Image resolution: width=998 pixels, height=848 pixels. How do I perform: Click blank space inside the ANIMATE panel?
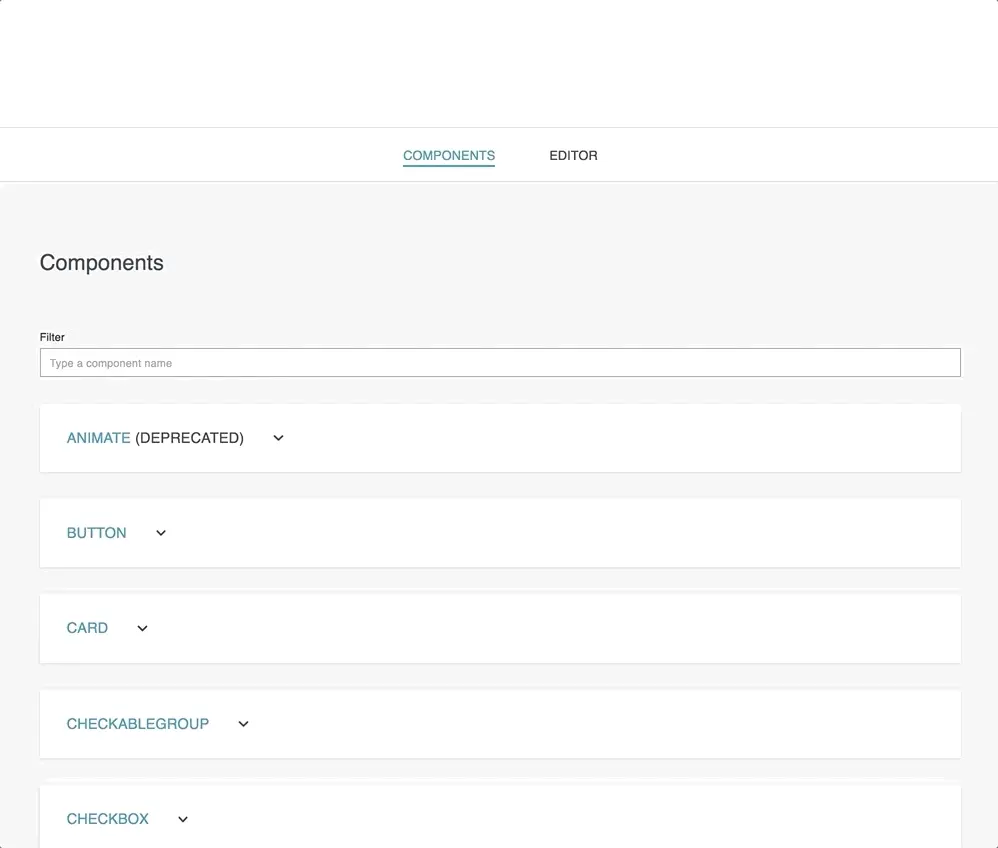(620, 438)
